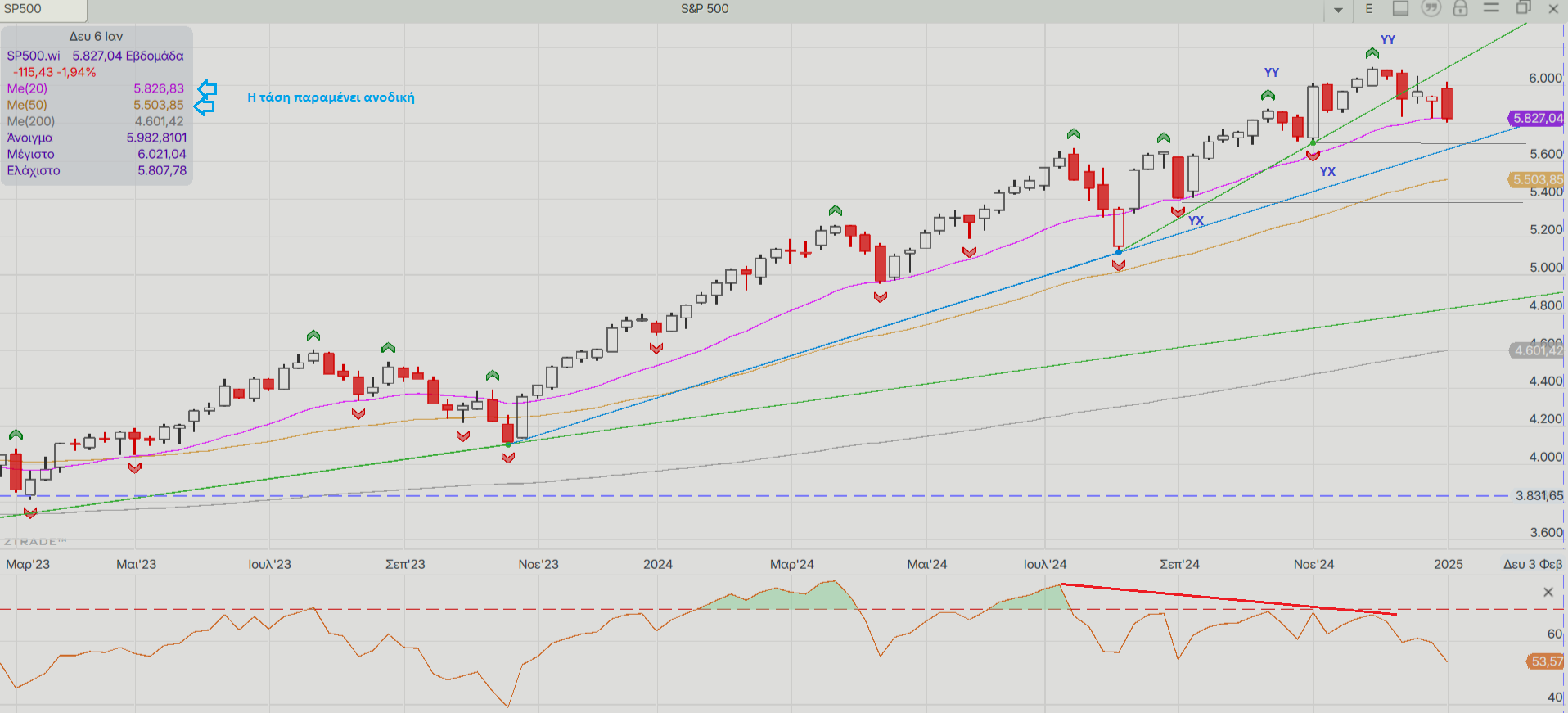
Task: Click the 2024 date axis label
Action: (657, 564)
